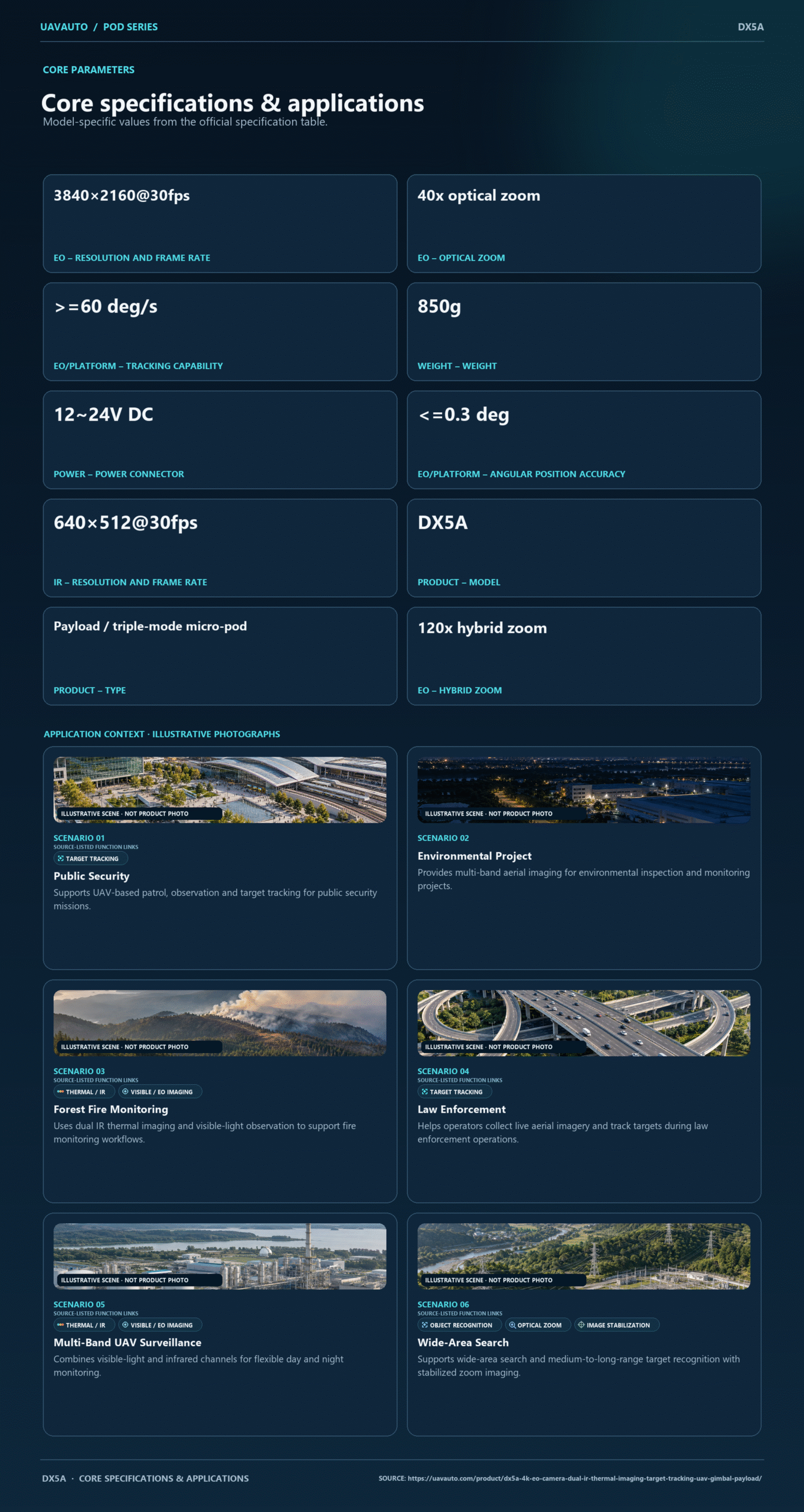Open the Public Security scenario image

pyautogui.click(x=220, y=790)
